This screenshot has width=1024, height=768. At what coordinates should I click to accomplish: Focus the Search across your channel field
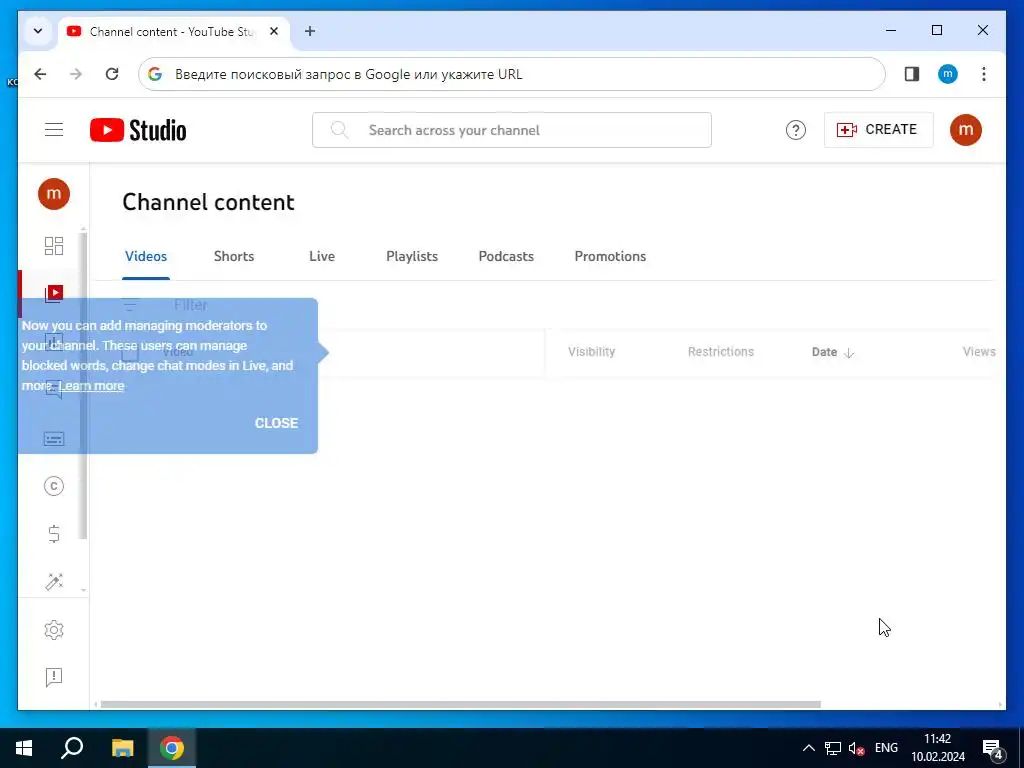click(511, 130)
